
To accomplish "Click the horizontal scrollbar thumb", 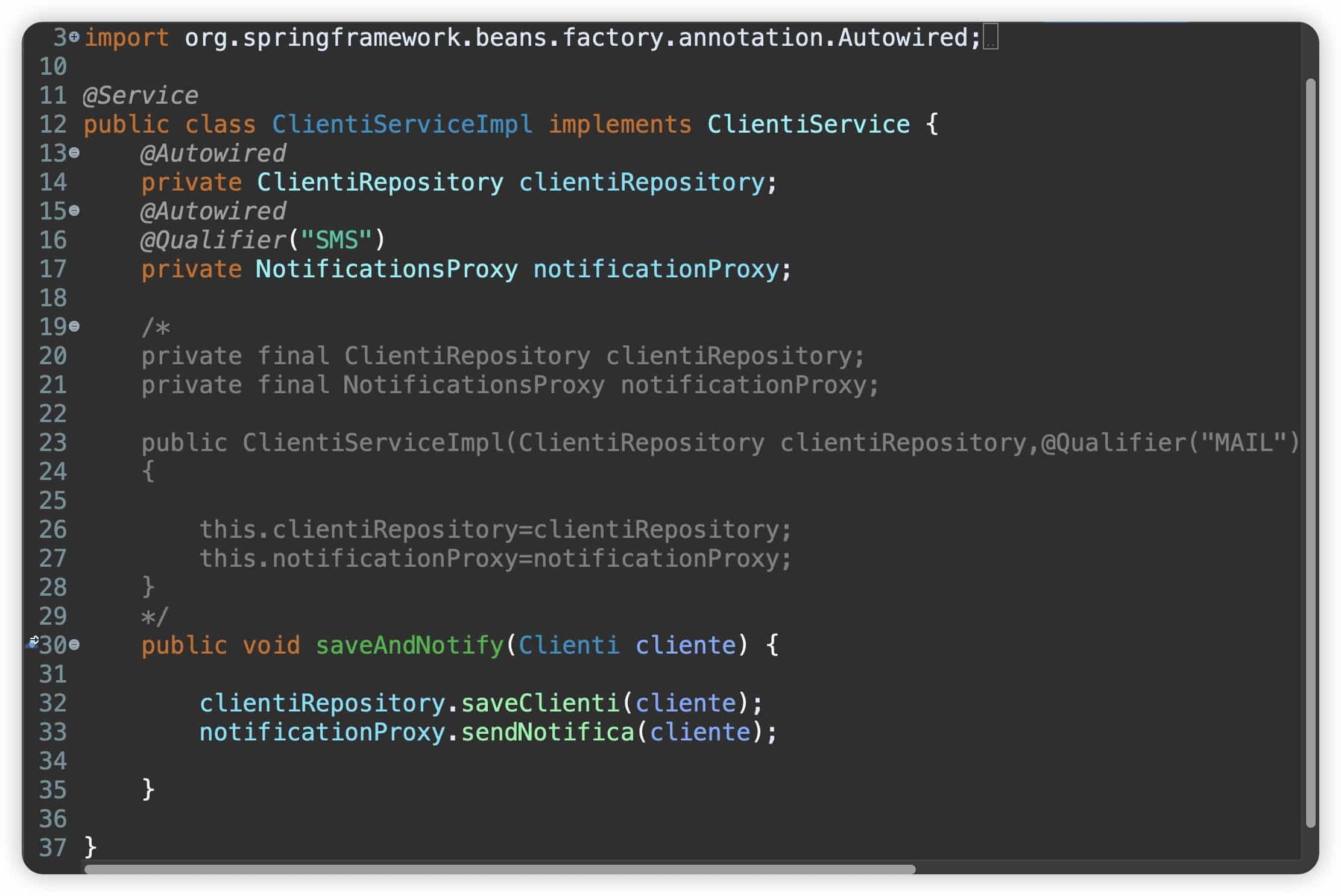I will click(500, 869).
